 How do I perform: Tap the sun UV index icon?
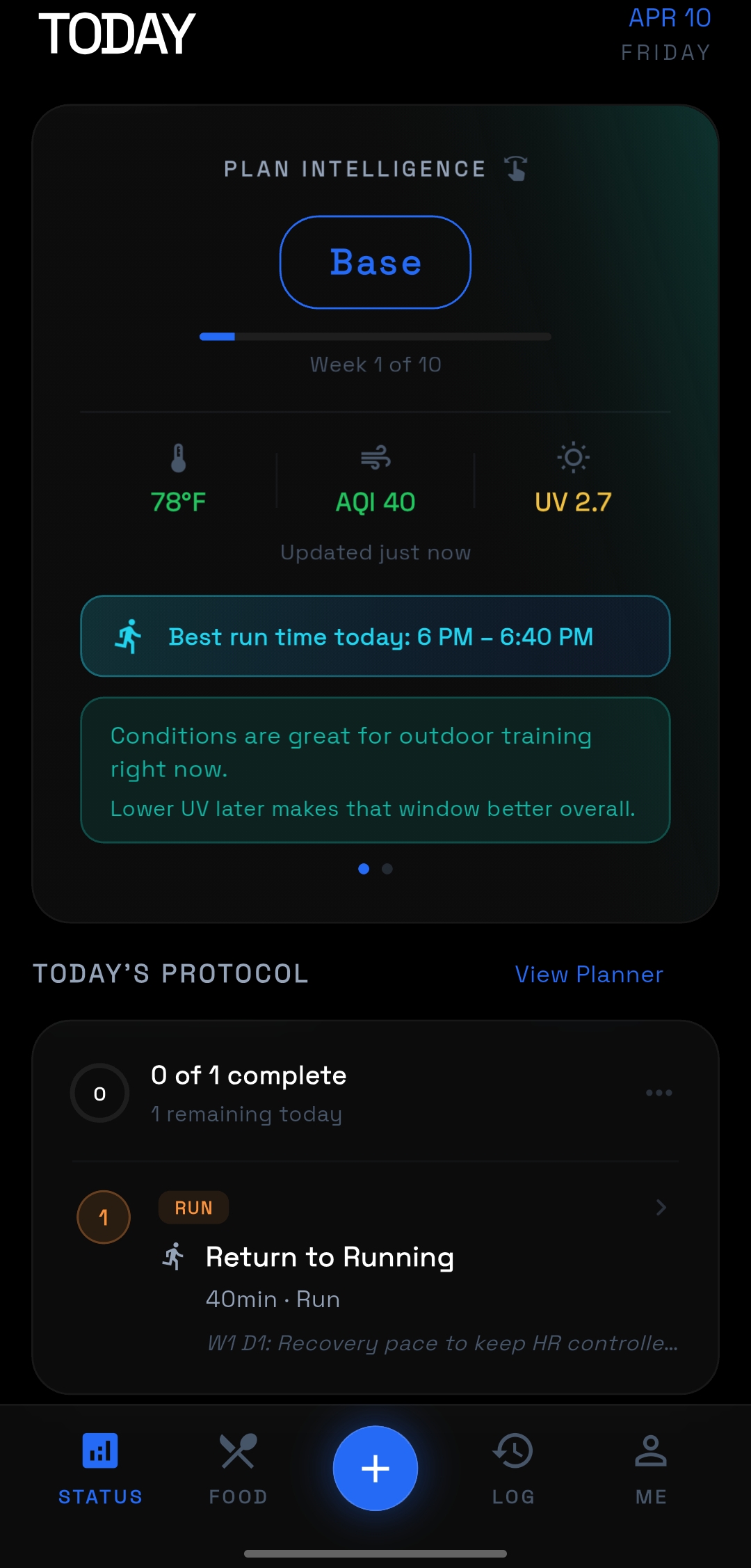tap(573, 458)
